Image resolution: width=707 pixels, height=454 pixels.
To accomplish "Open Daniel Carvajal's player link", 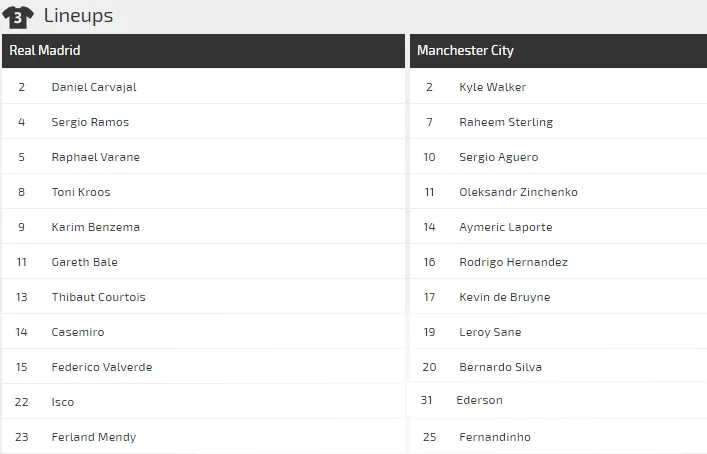I will [94, 87].
